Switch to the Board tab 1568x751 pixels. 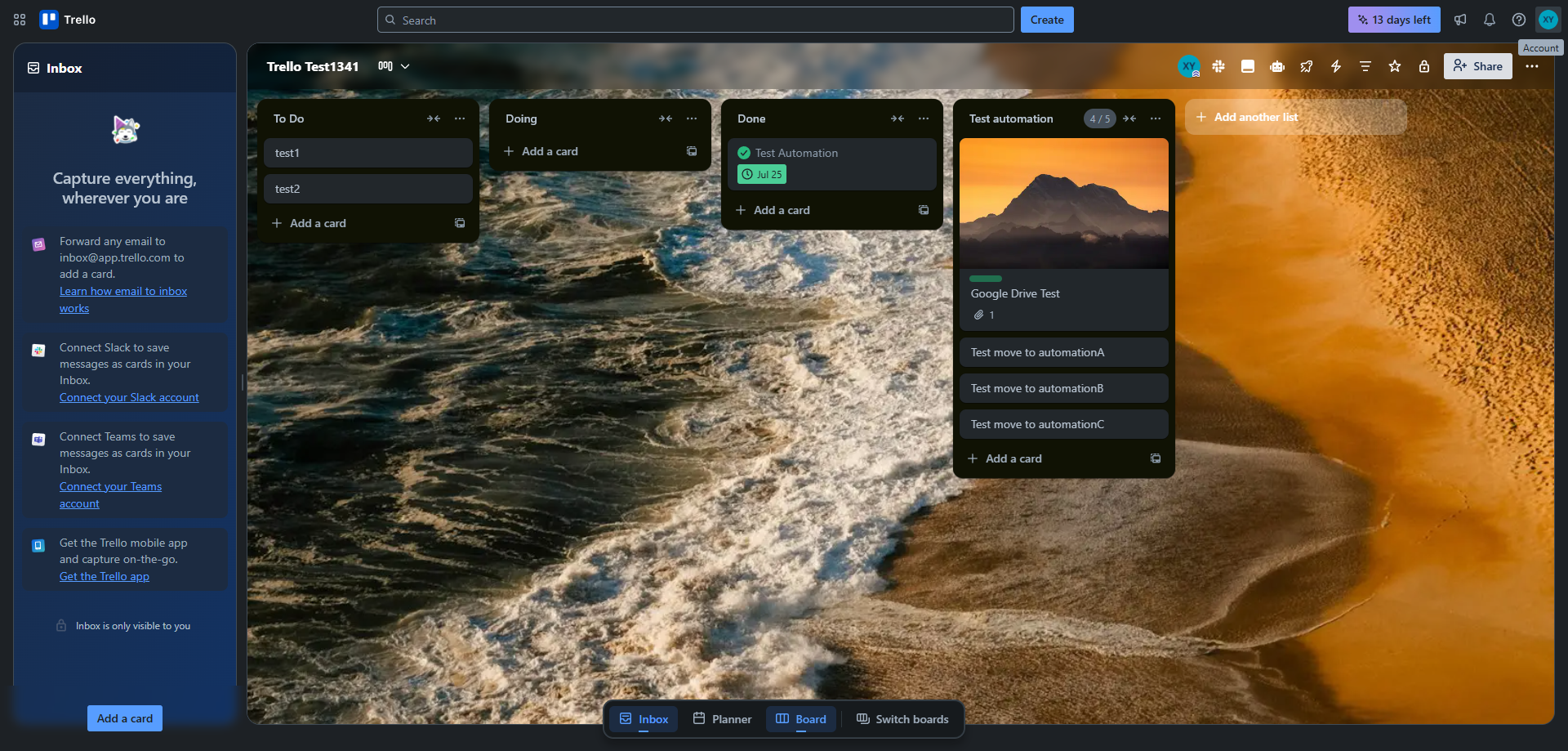[x=801, y=719]
